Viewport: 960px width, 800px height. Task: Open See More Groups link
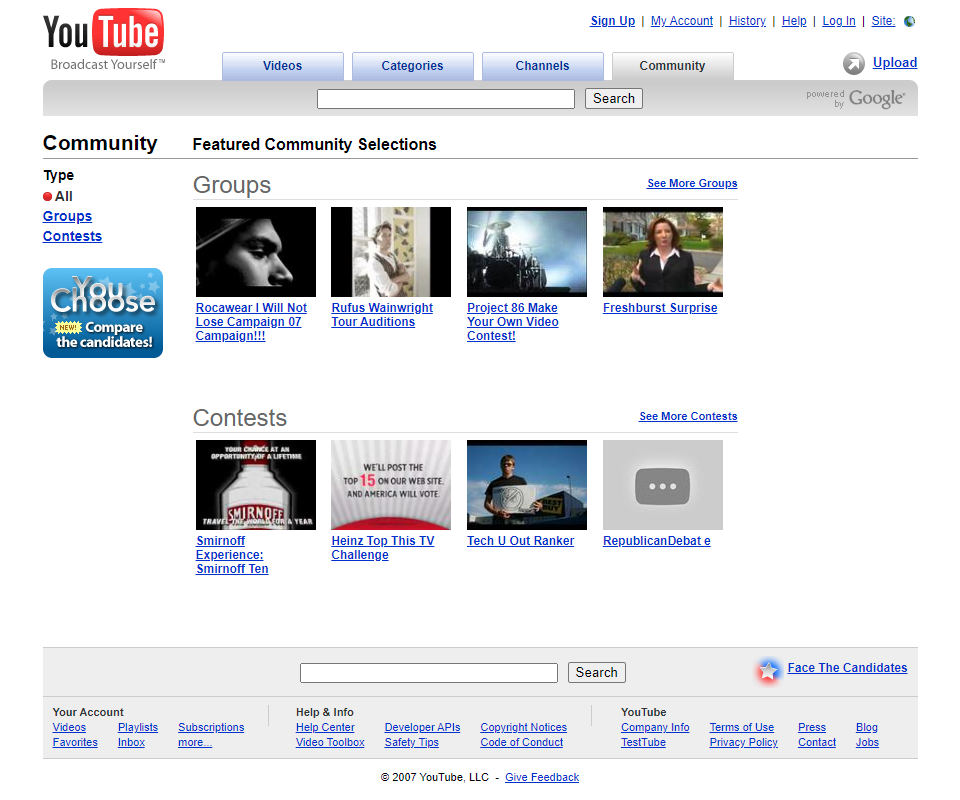pos(692,184)
